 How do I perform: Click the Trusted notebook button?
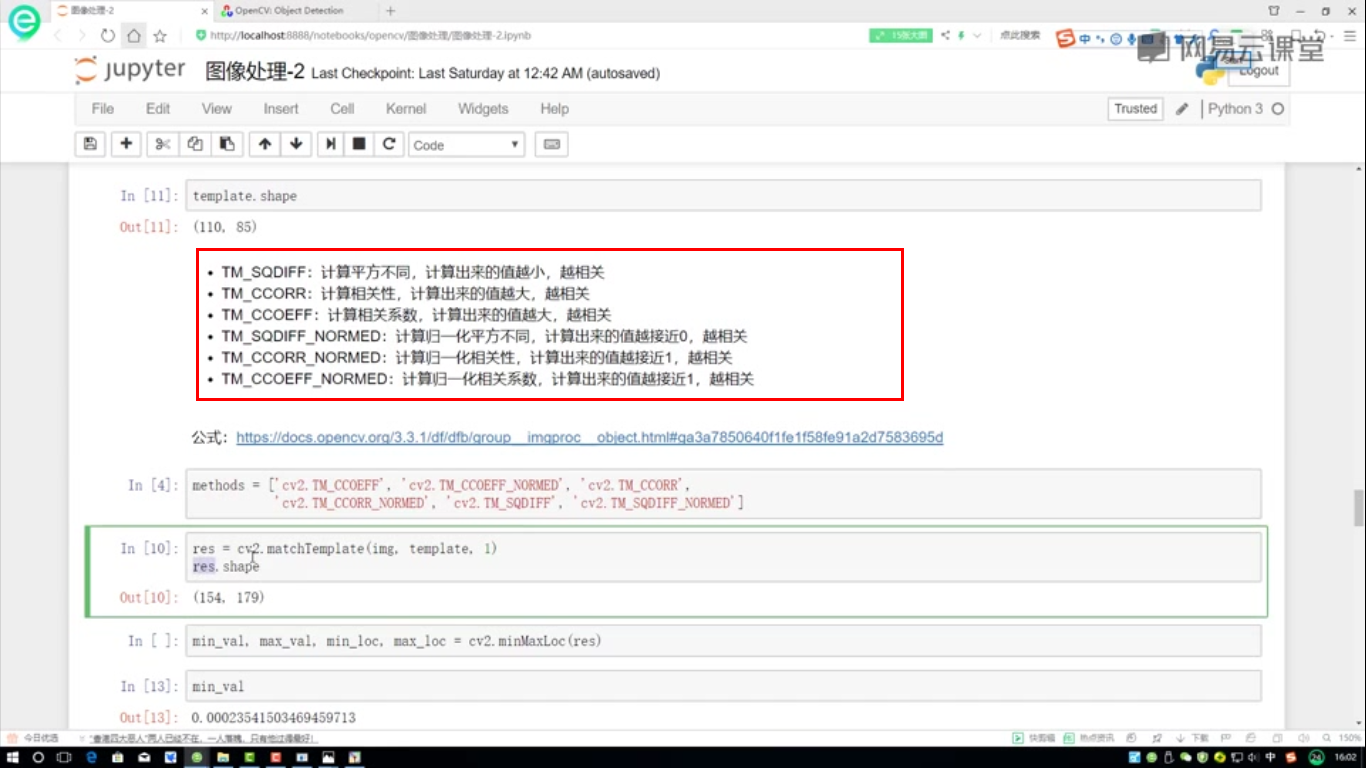(x=1136, y=109)
